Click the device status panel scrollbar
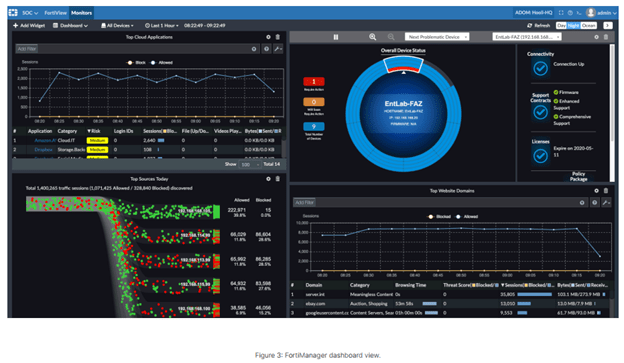Screen dimensions: 624x363 point(612,92)
